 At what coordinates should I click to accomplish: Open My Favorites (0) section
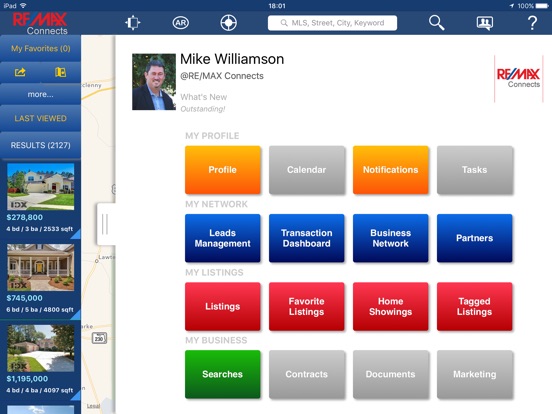[x=40, y=48]
